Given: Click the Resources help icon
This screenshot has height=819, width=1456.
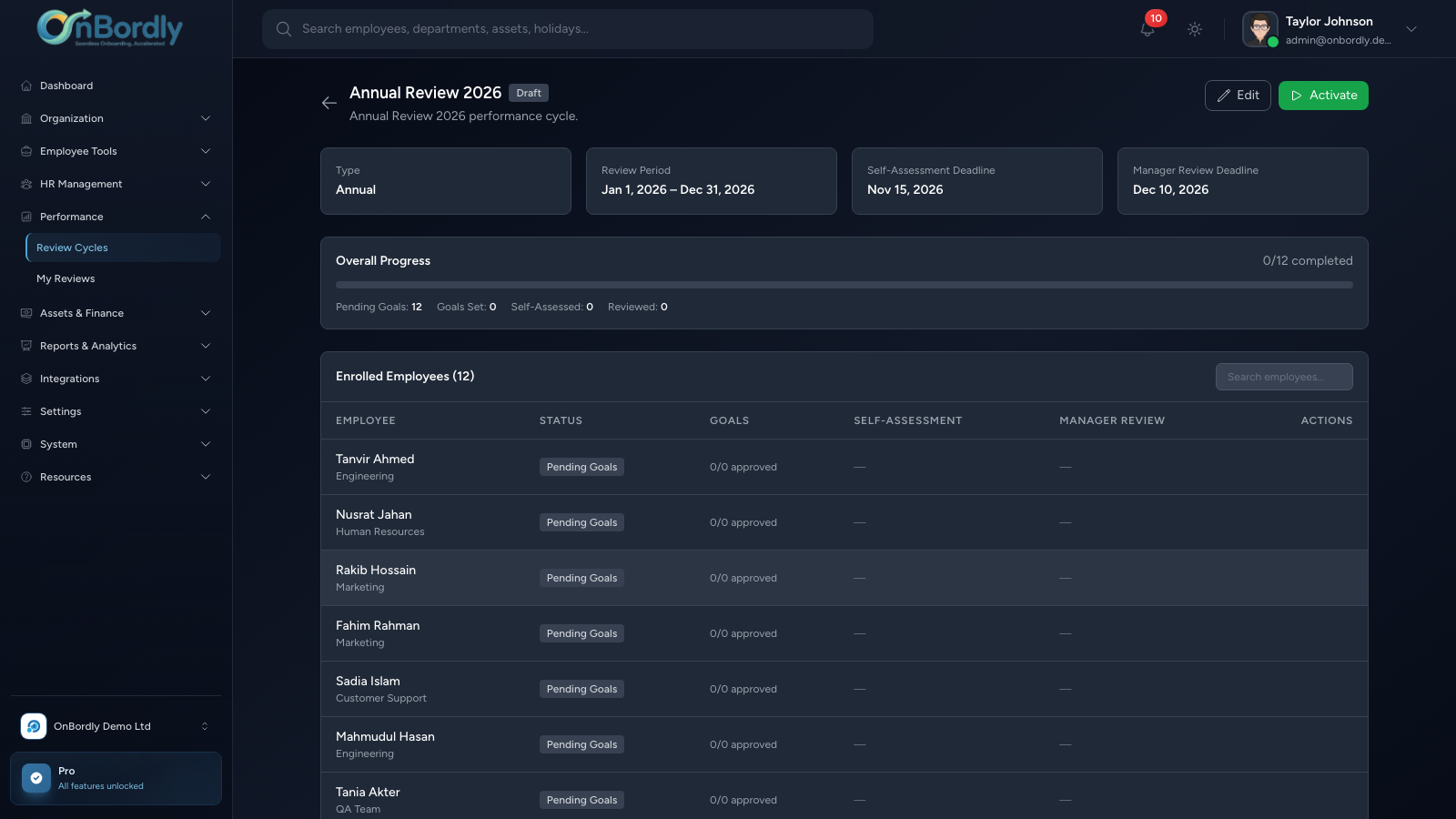Looking at the screenshot, I should point(26,477).
